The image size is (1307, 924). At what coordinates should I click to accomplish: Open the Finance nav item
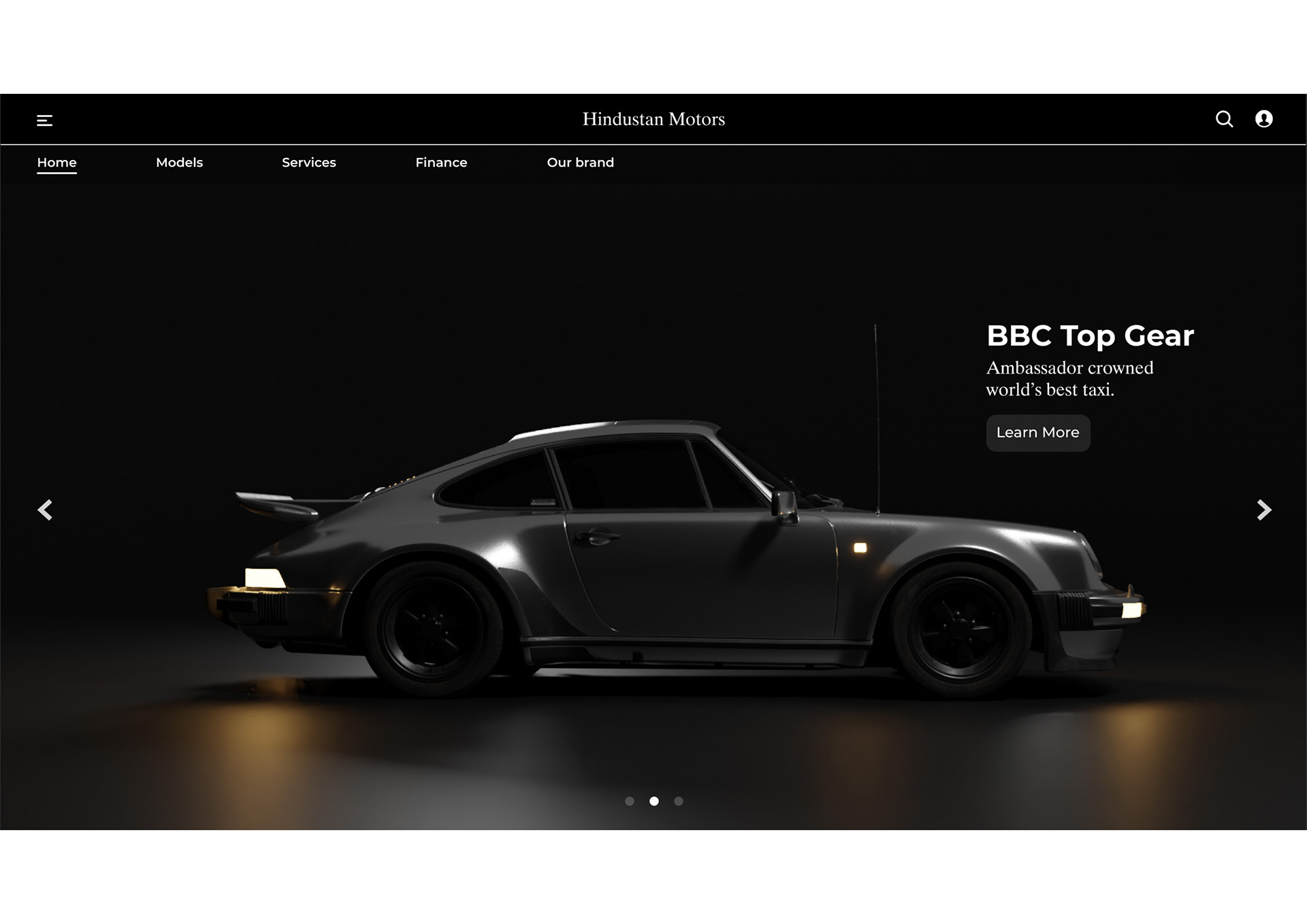[441, 163]
